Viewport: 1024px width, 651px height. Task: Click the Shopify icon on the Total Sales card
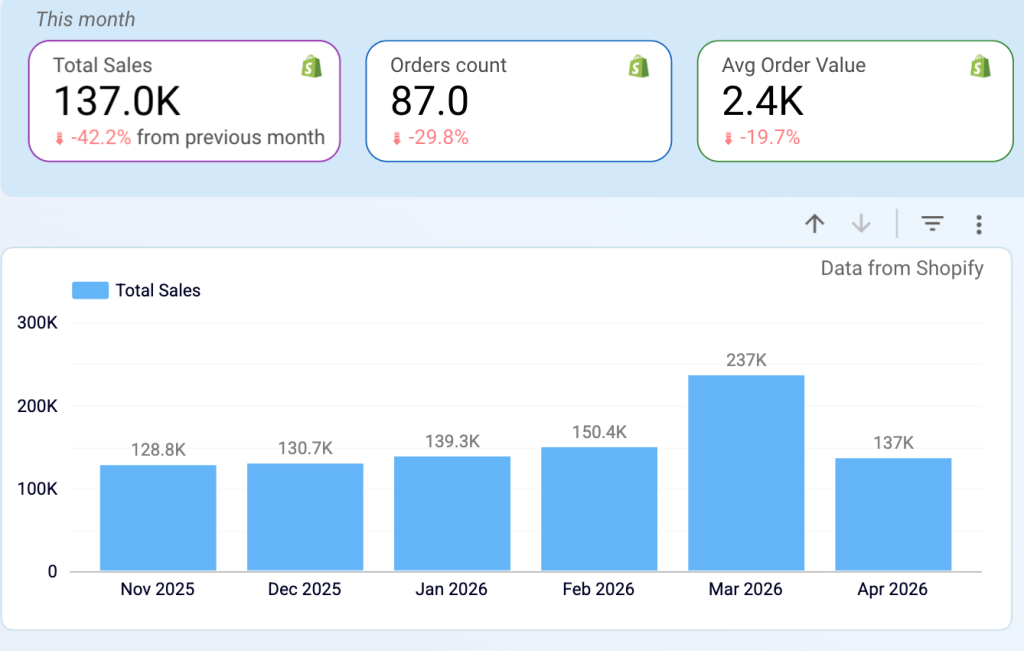[311, 65]
